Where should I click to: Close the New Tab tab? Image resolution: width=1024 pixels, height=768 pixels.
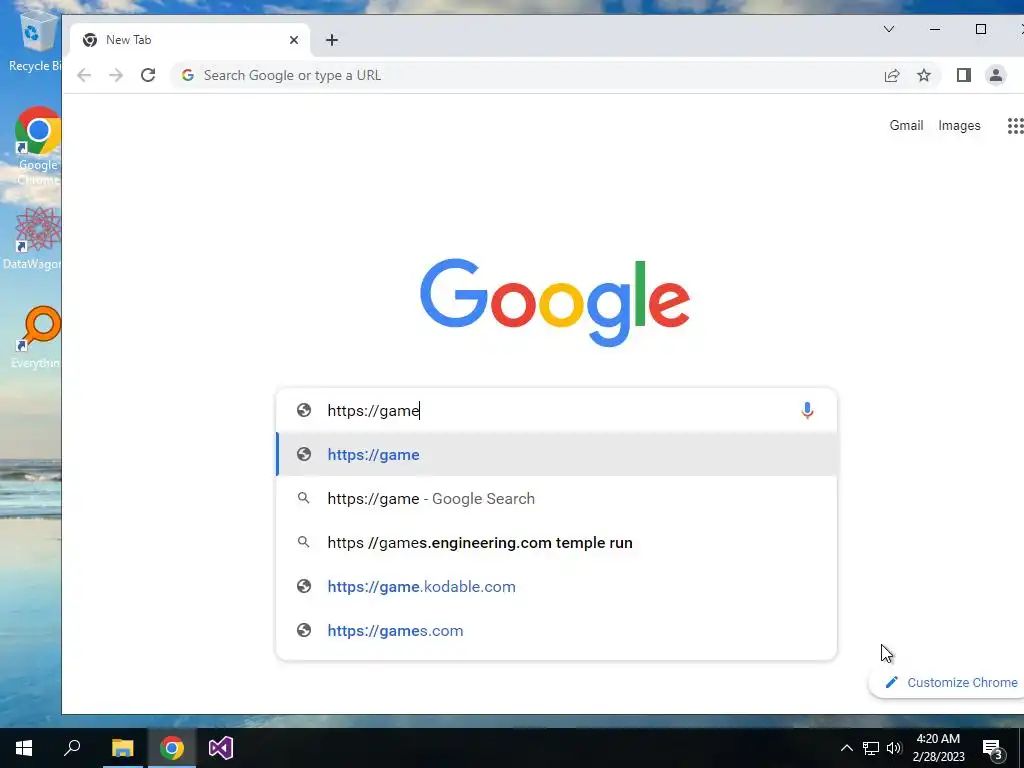pos(294,40)
